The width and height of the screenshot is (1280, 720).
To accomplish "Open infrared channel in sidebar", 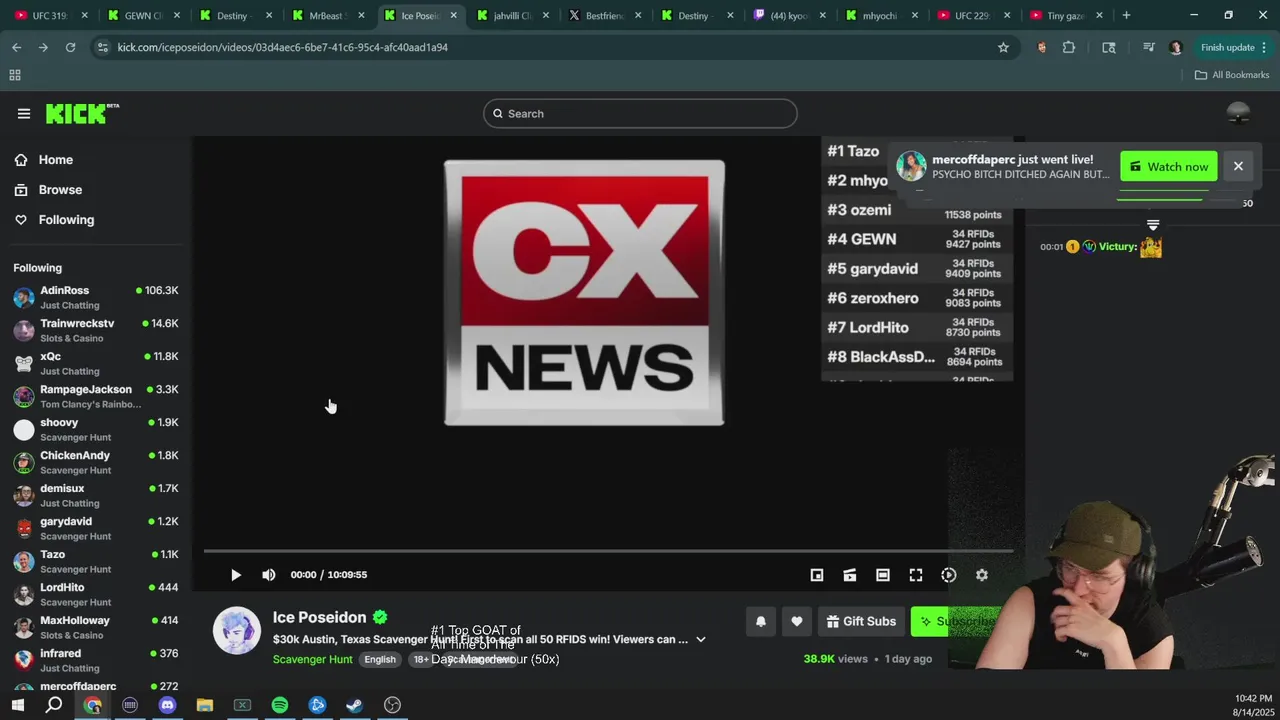I will (x=96, y=660).
